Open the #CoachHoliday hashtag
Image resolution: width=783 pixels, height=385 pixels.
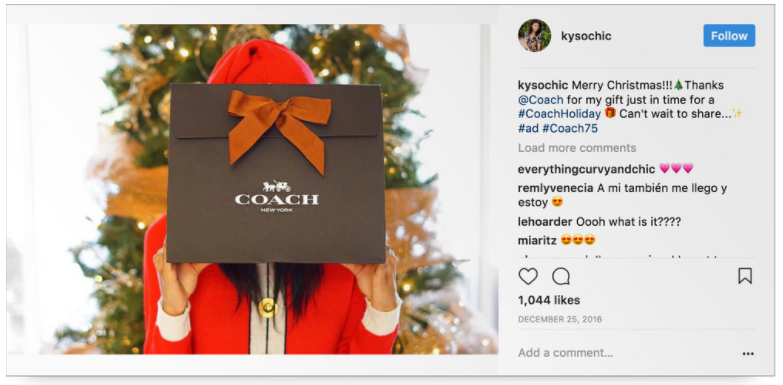pos(560,114)
